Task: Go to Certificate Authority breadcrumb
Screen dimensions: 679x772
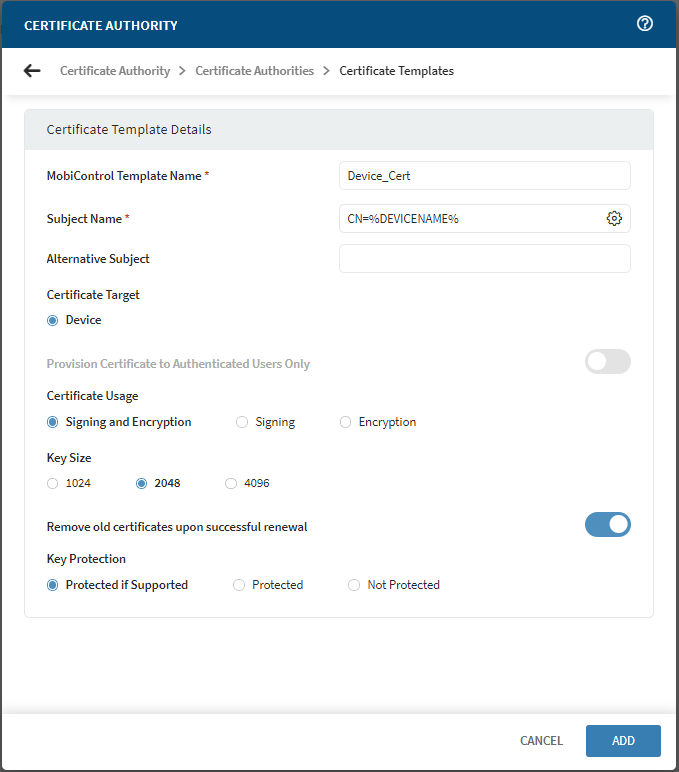Action: tap(114, 71)
